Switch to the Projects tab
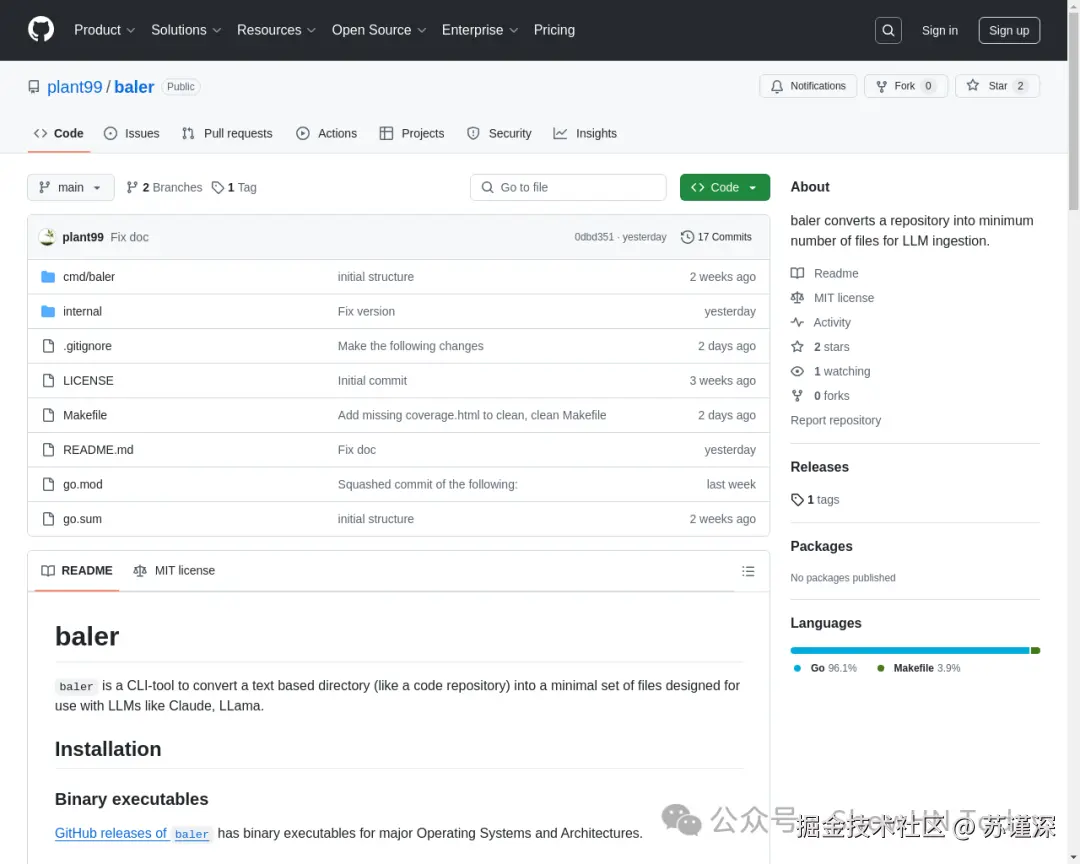Screen dimensions: 1080x864 point(412,134)
